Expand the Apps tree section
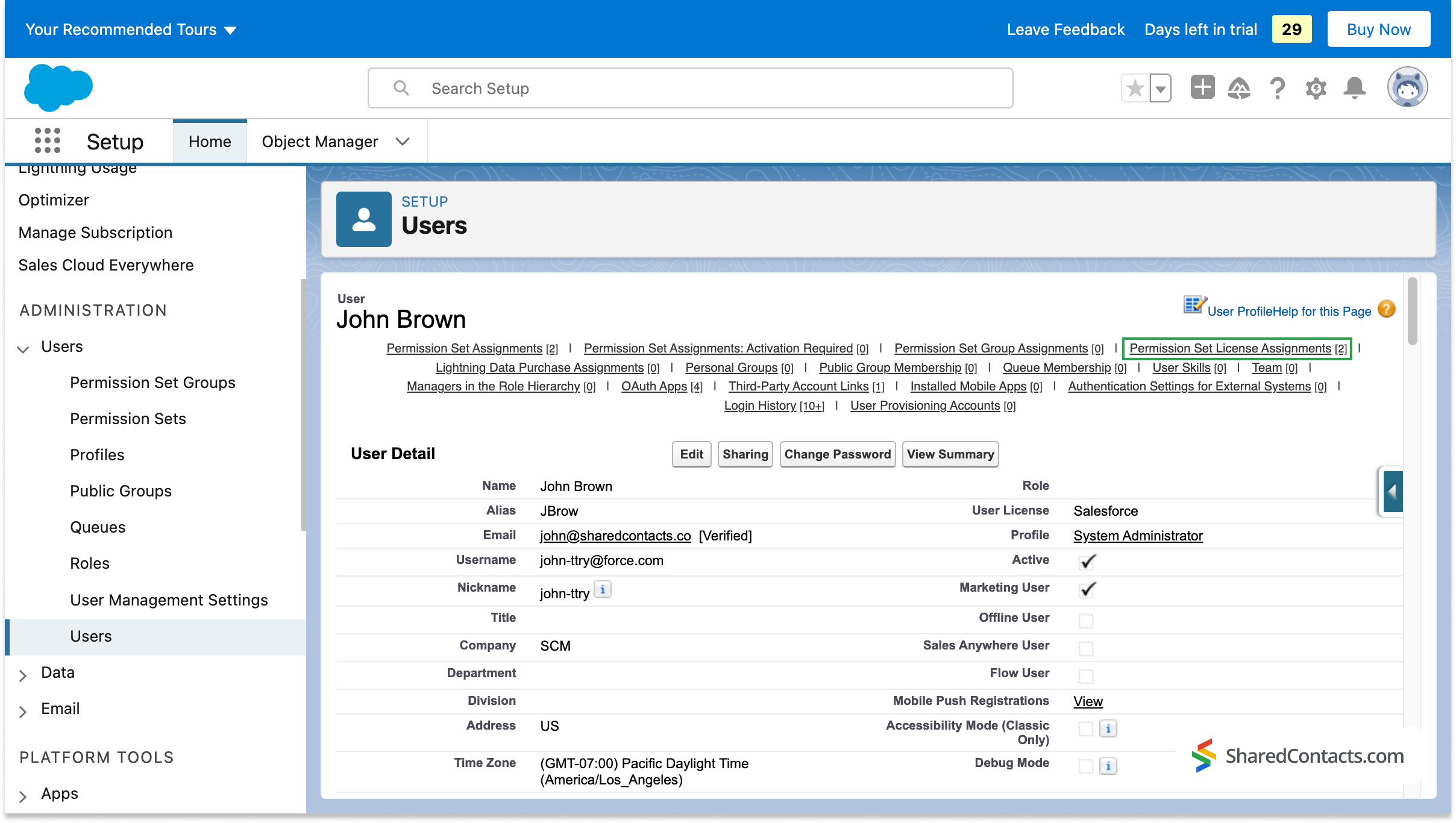This screenshot has width=1456, height=823. (23, 796)
